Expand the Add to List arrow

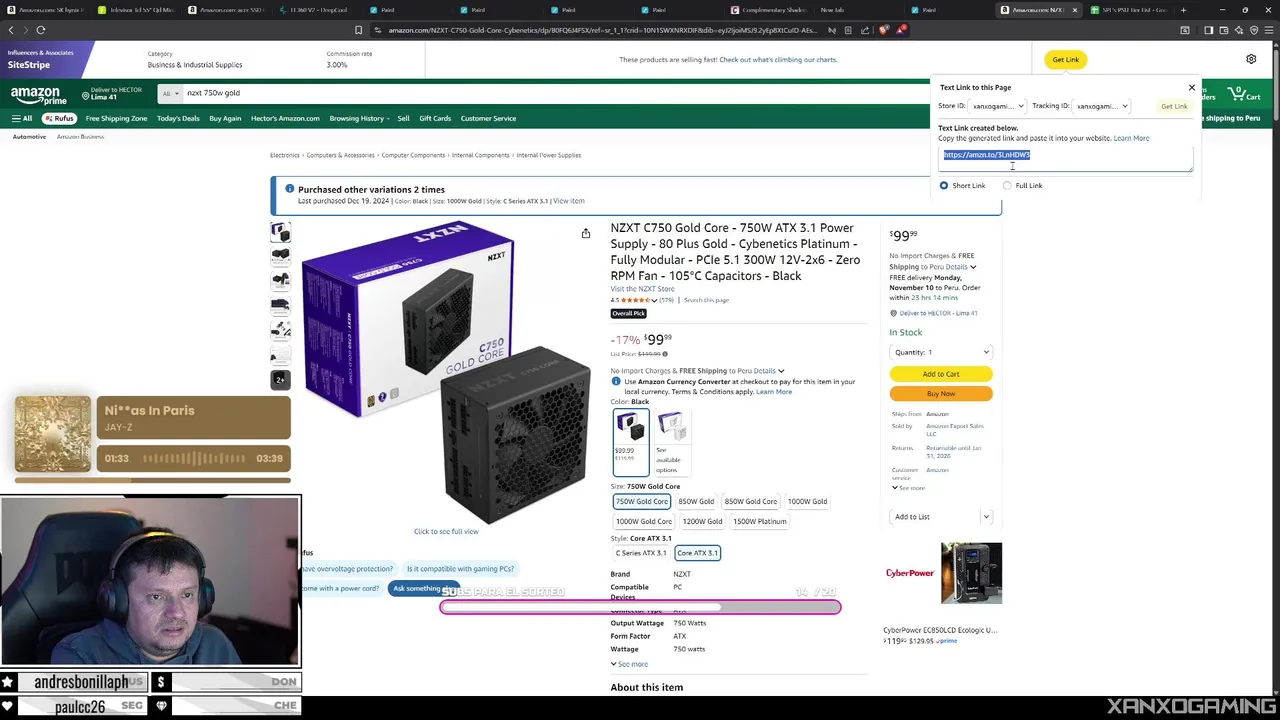985,517
